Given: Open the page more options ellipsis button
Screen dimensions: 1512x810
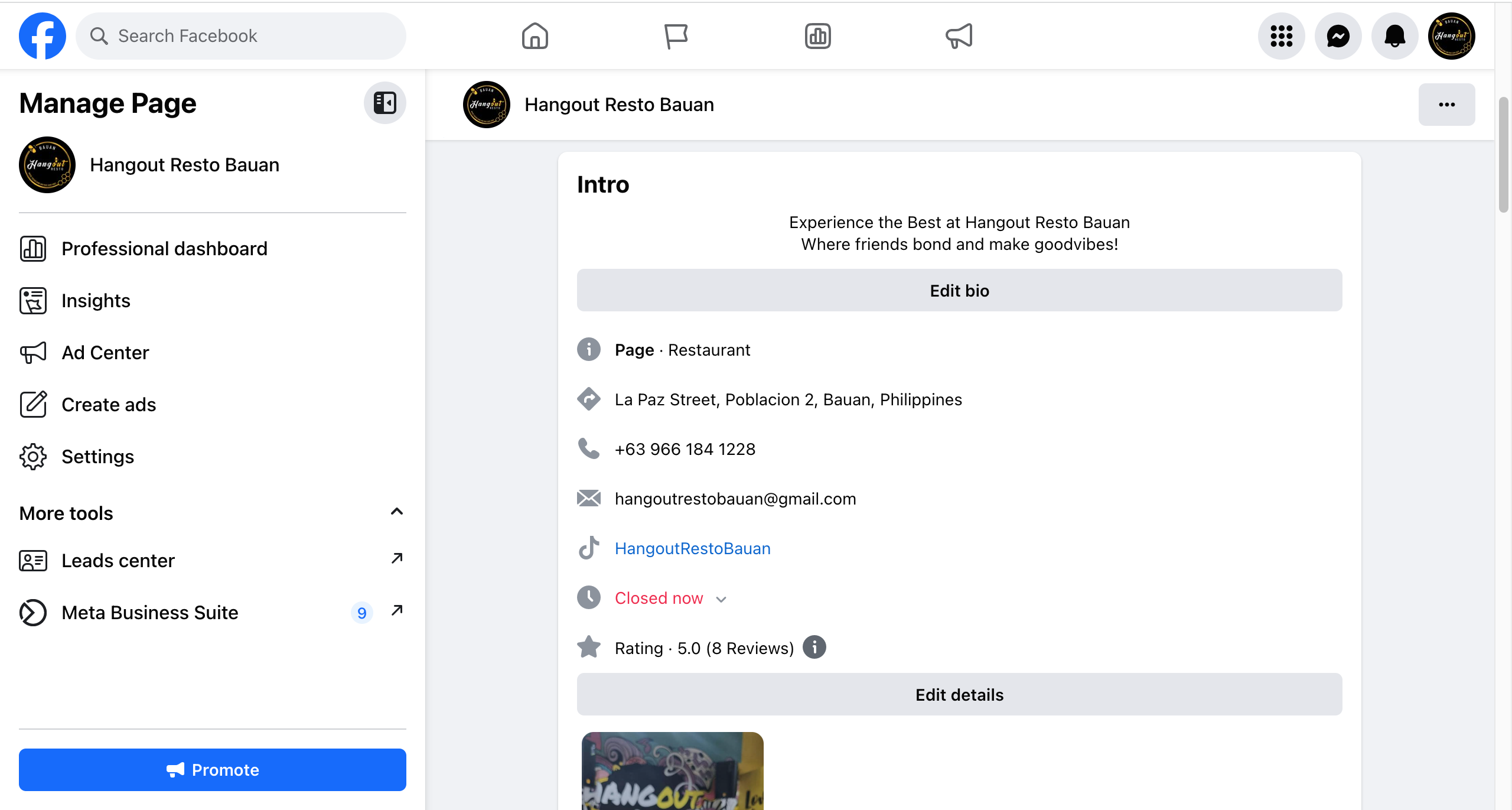Looking at the screenshot, I should point(1447,105).
